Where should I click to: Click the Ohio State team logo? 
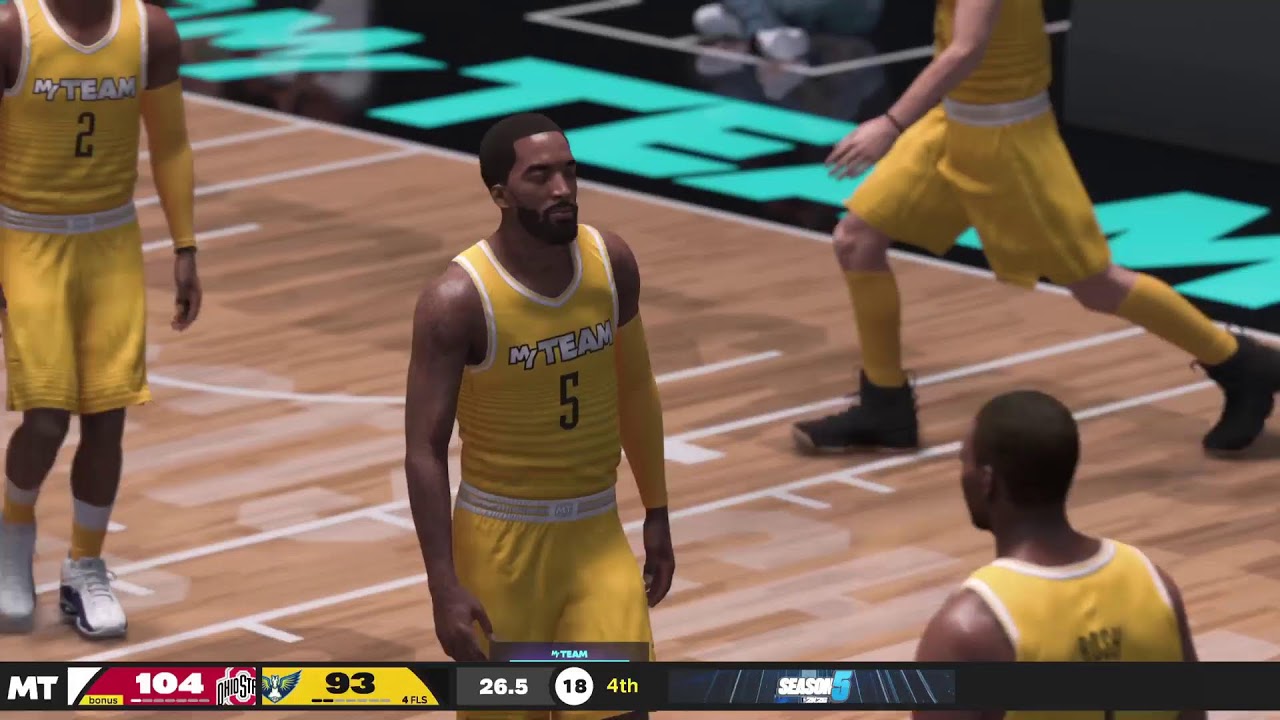tap(237, 687)
